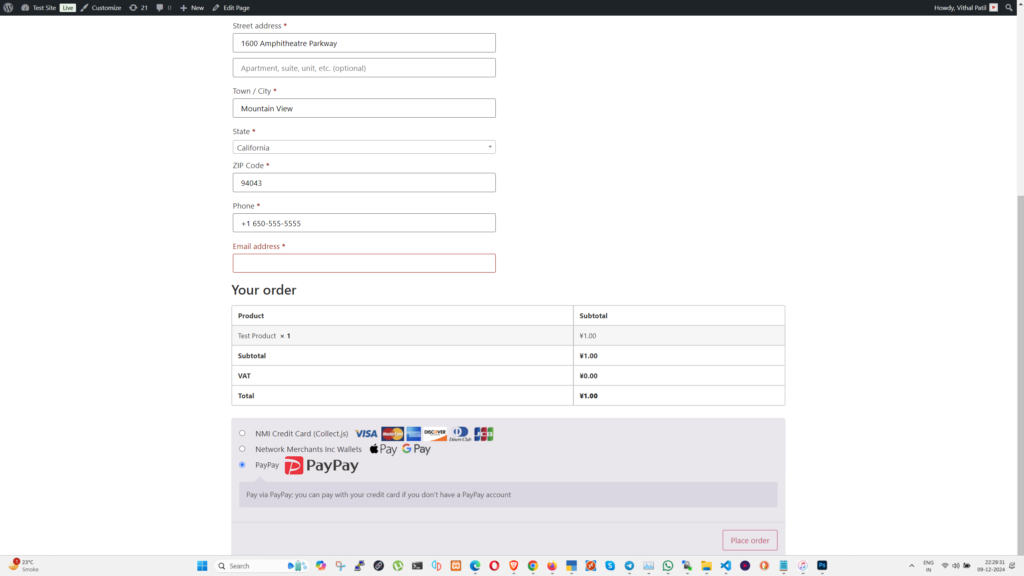Expand the State dropdown showing California
The height and width of the screenshot is (576, 1024).
tap(364, 147)
